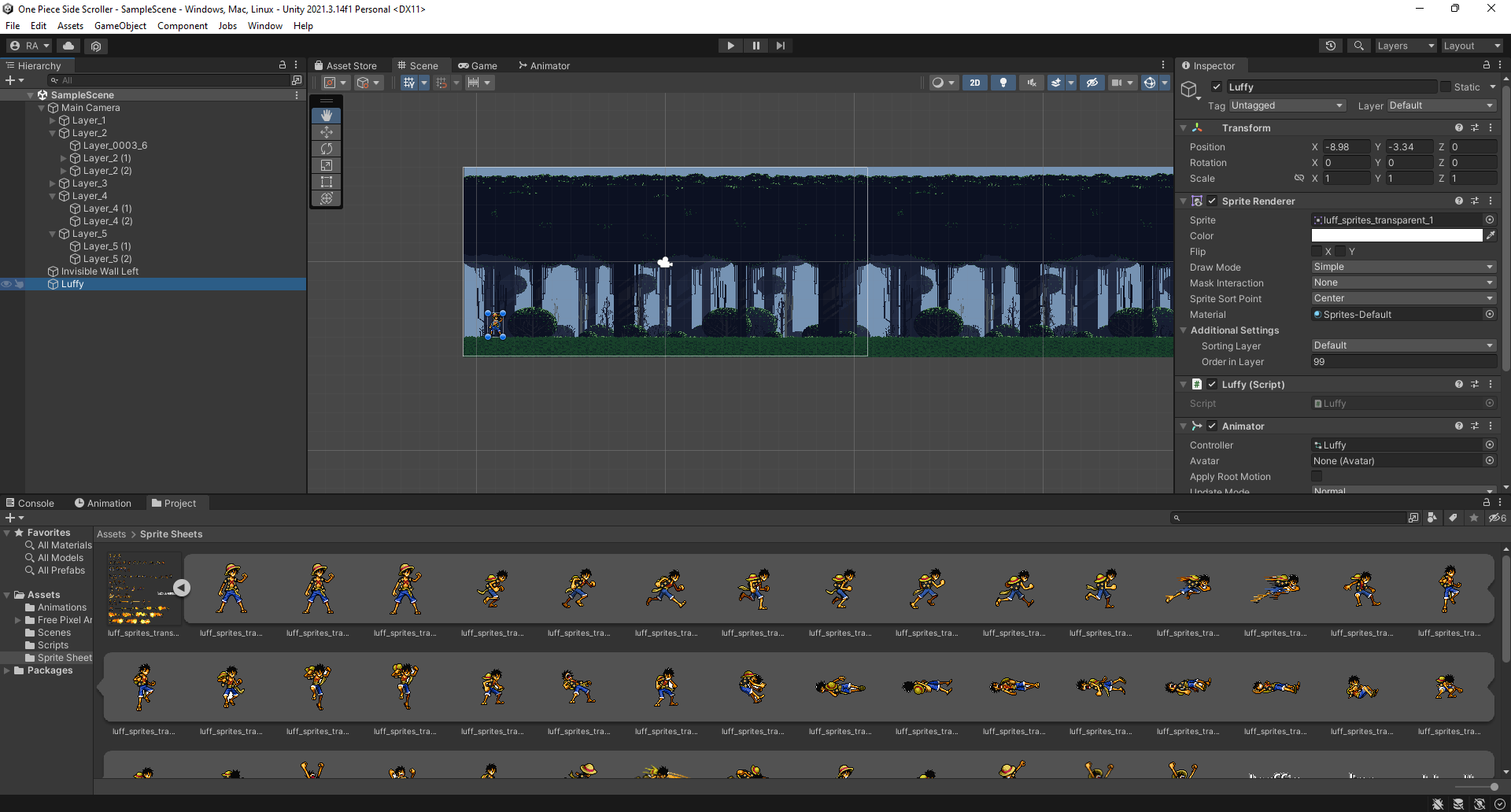The width and height of the screenshot is (1511, 812).
Task: Open draw mode shading dropdown
Action: click(x=943, y=83)
